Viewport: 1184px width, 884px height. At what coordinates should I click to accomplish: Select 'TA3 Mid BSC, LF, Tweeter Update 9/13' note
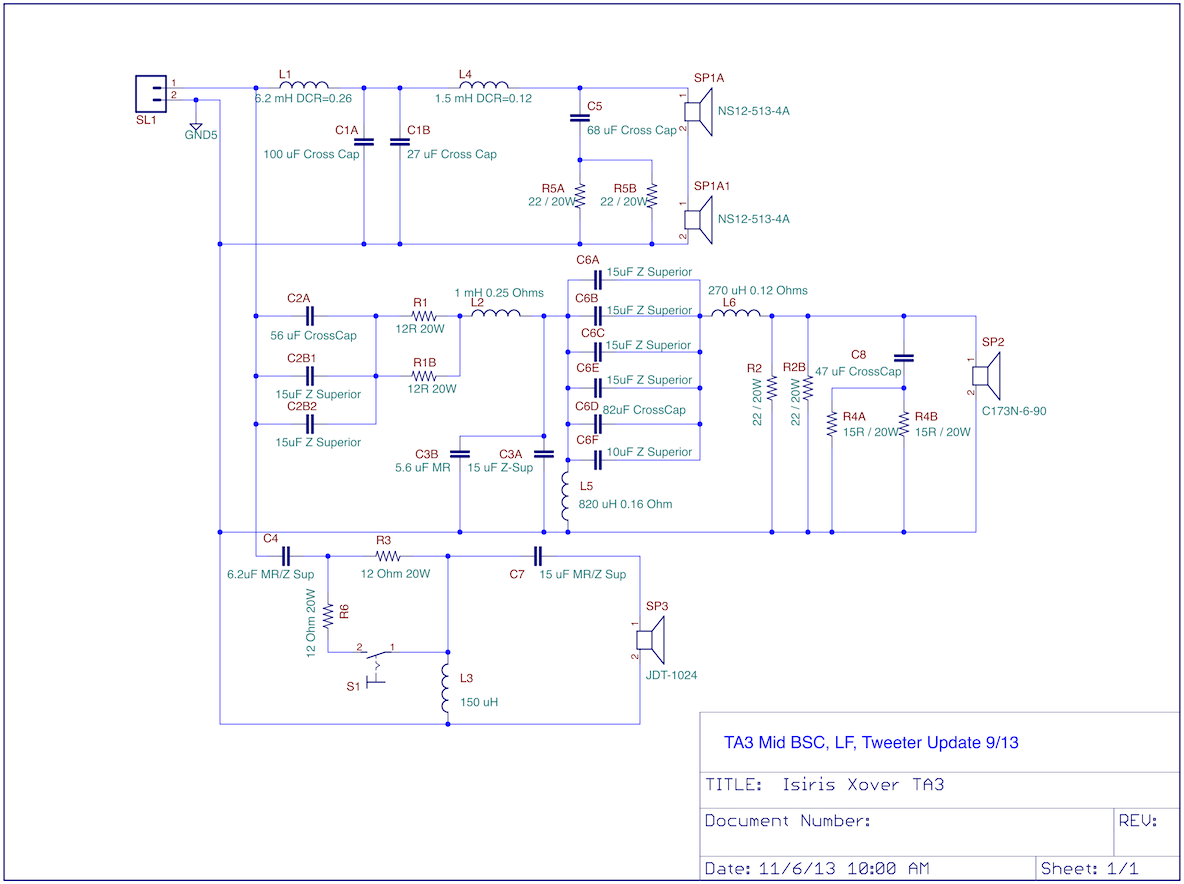pos(871,743)
